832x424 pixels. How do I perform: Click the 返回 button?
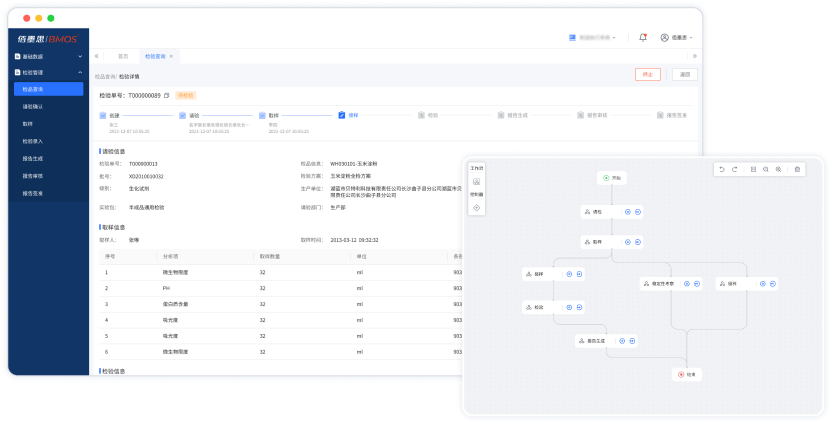pyautogui.click(x=684, y=74)
